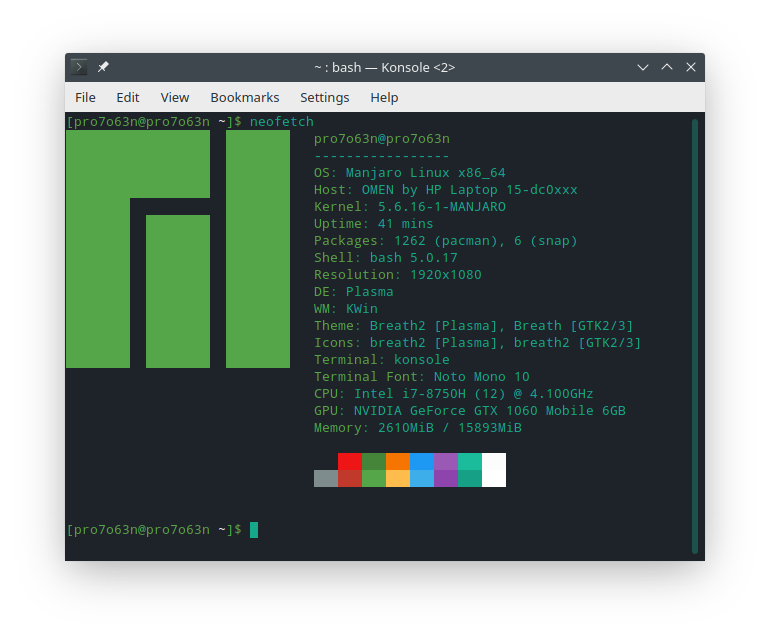This screenshot has width=770, height=638.
Task: Open the View menu
Action: click(175, 97)
